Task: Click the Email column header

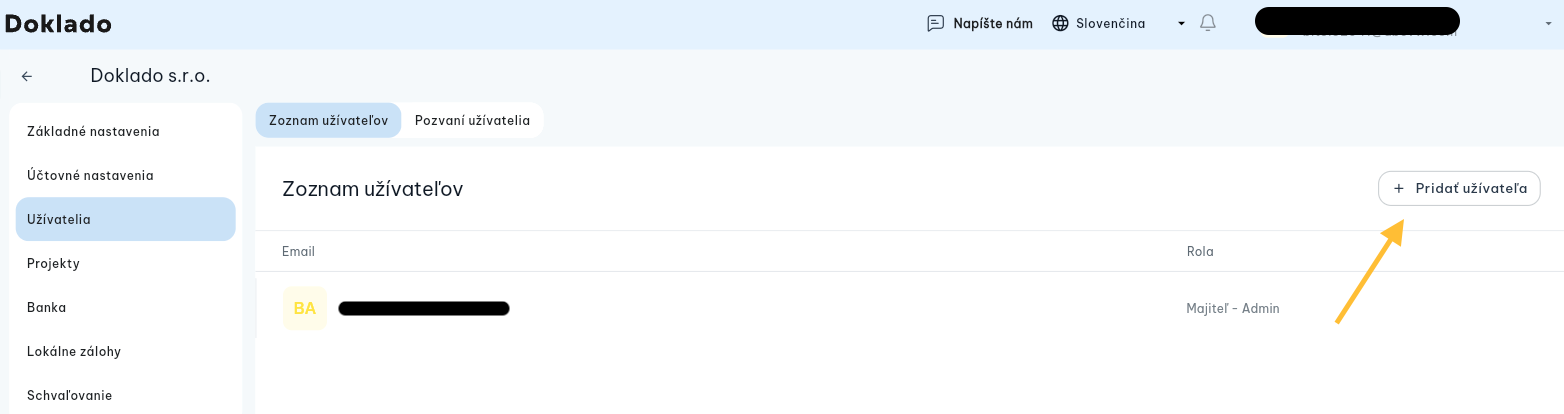Action: [298, 251]
